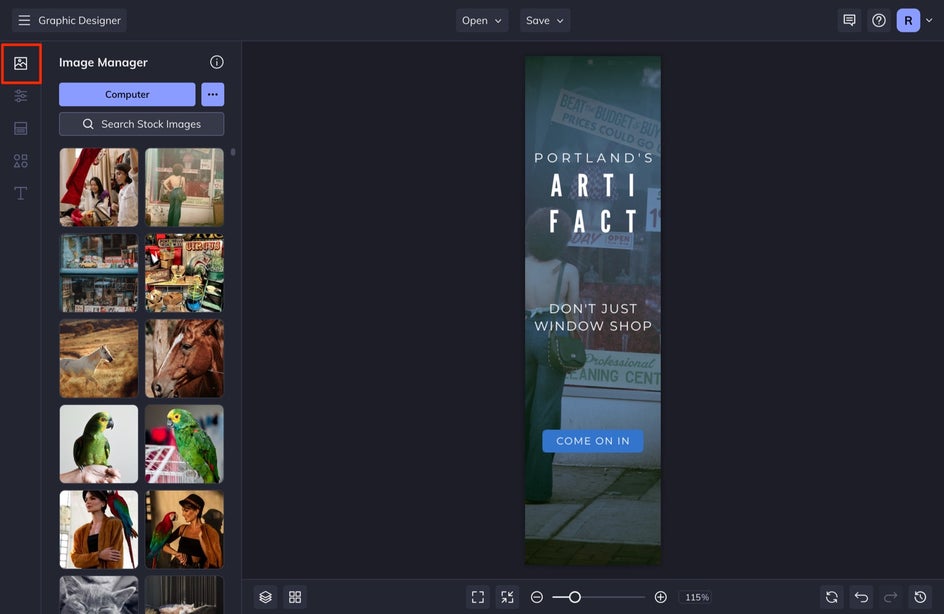Click the Search Stock Images field
Viewport: 944px width, 614px height.
pos(141,124)
